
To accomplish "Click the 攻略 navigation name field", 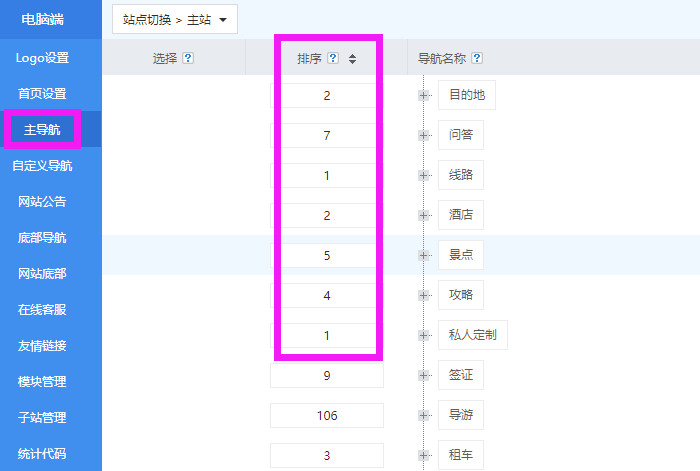I will coord(461,295).
